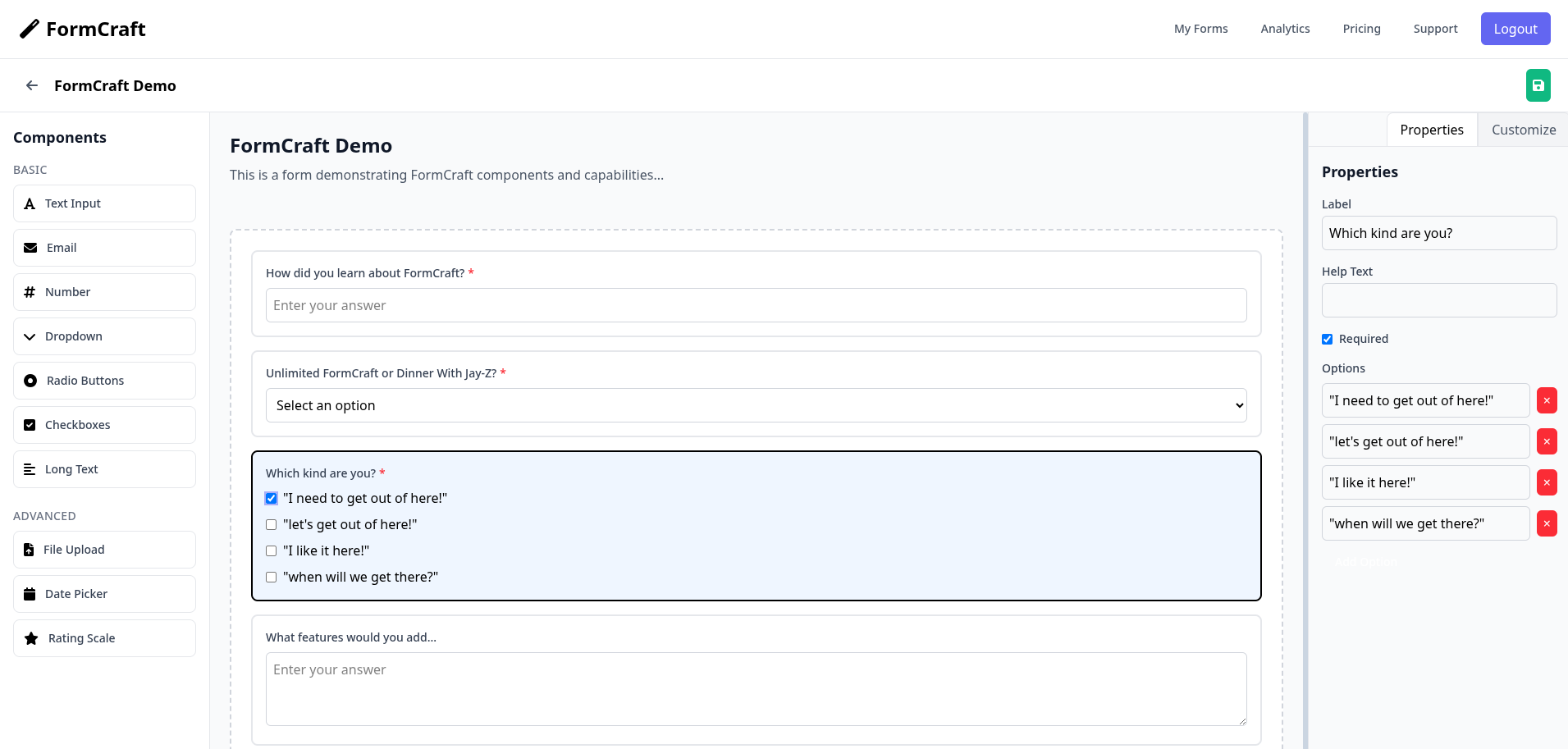The width and height of the screenshot is (1568, 749).
Task: Open the "Select an option" dropdown
Action: 756,405
